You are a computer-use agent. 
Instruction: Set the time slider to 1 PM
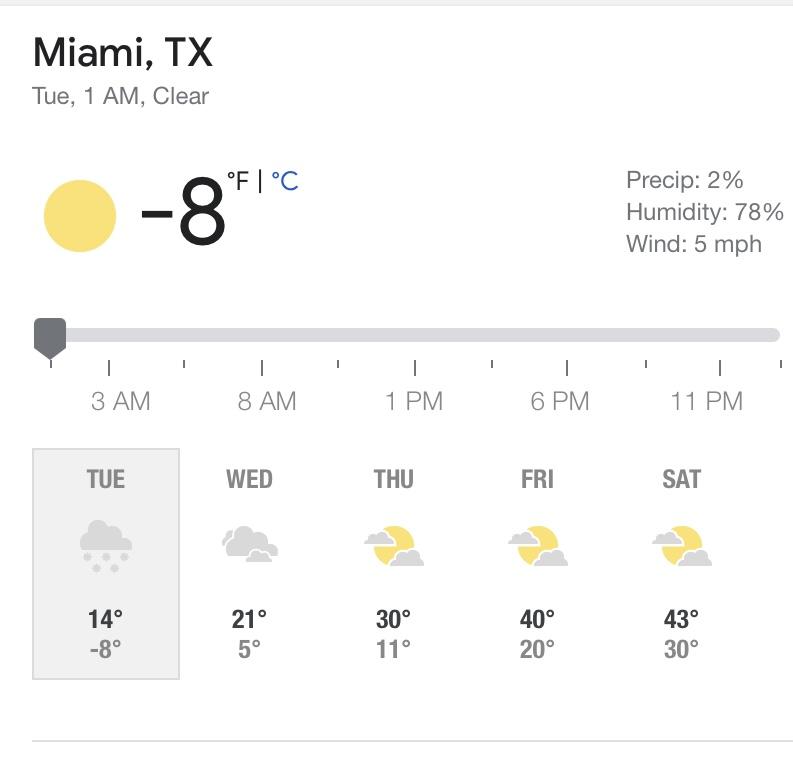click(414, 335)
